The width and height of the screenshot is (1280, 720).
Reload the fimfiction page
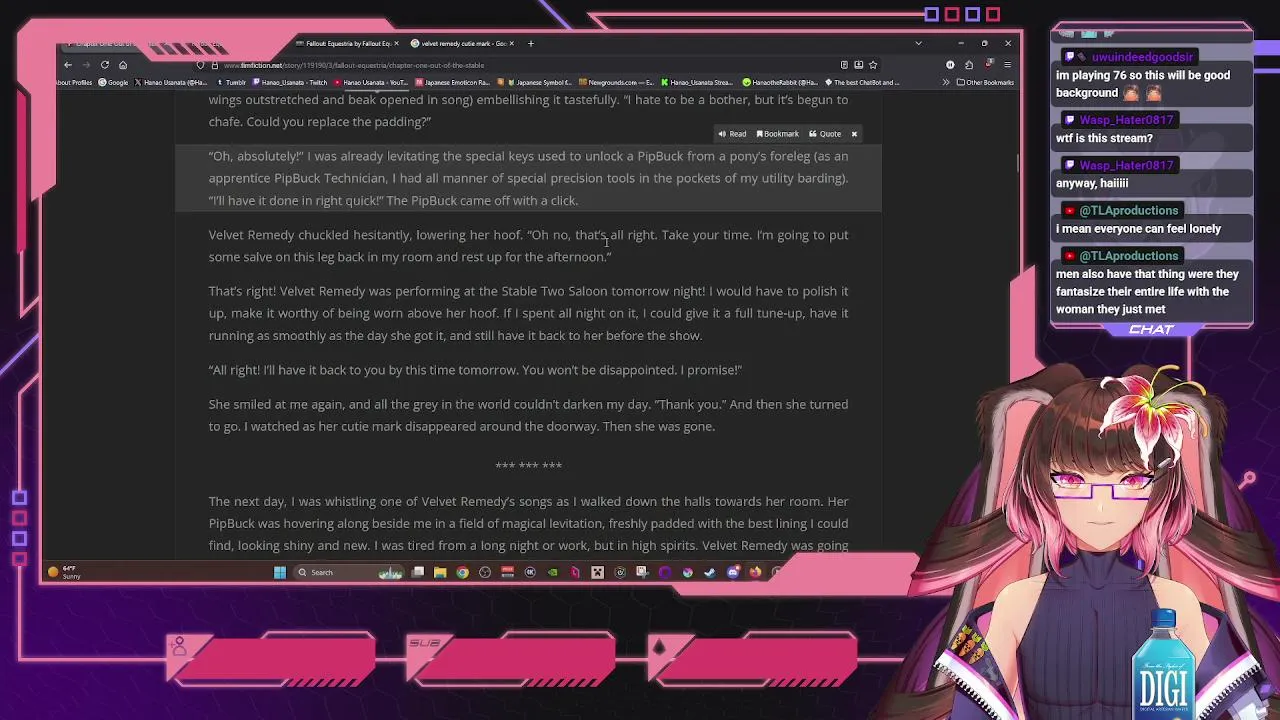(x=104, y=65)
